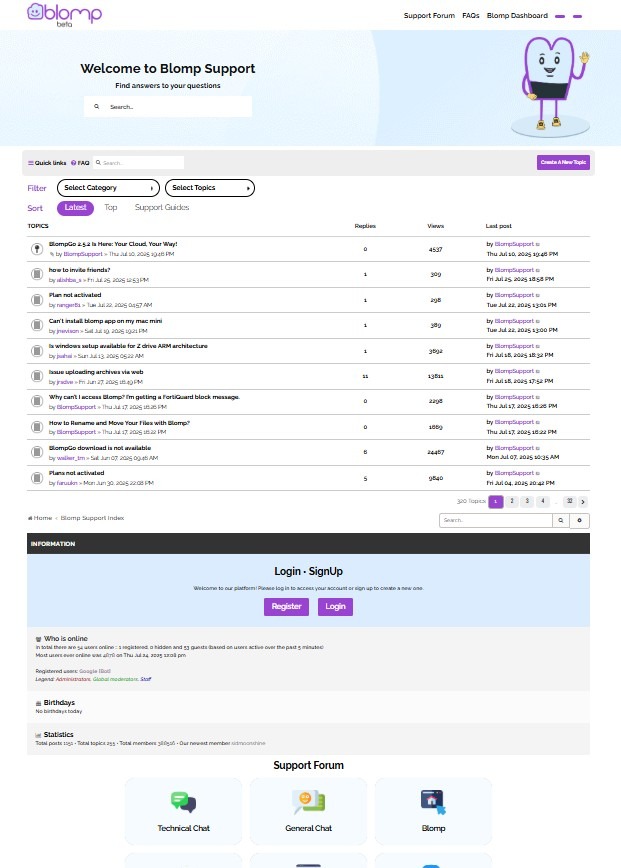Click the Home breadcrumb link
Image resolution: width=621 pixels, height=868 pixels.
point(40,518)
